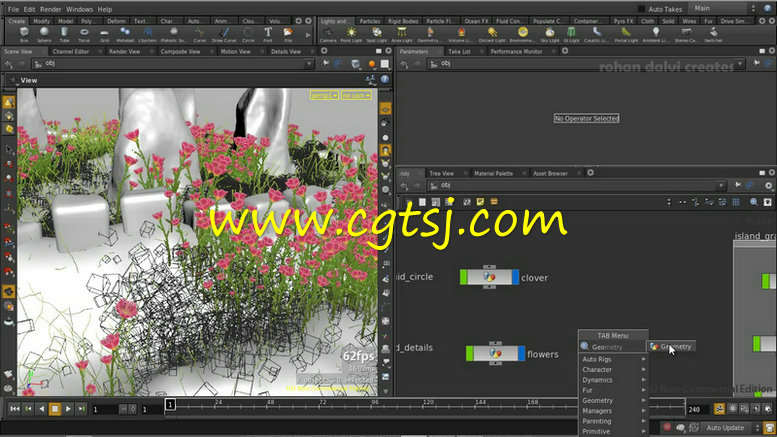Expand the network editor obj path dropdown

[x=721, y=186]
